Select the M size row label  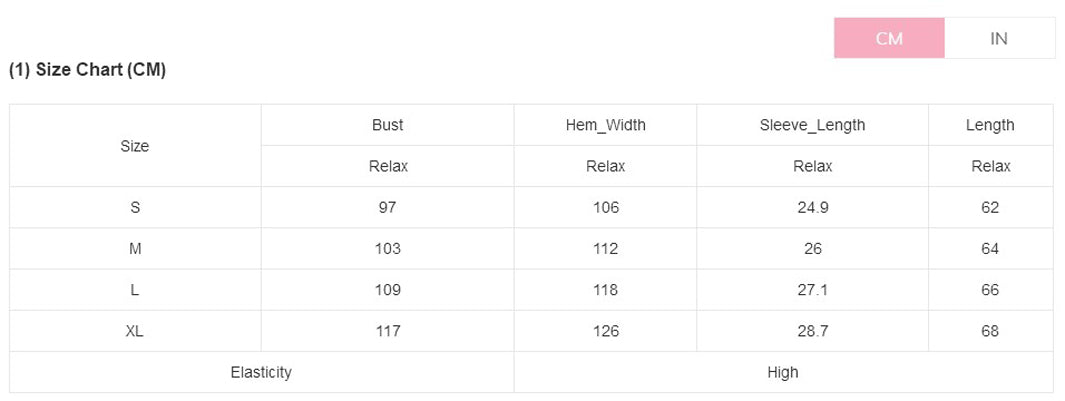click(x=135, y=249)
